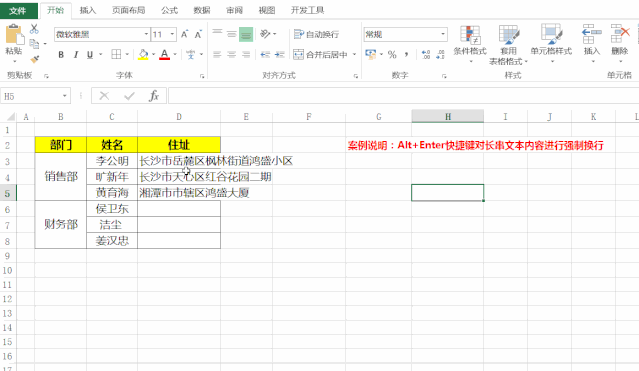Switch to the 开发工具 Developer tab
This screenshot has width=639, height=371.
tap(307, 10)
